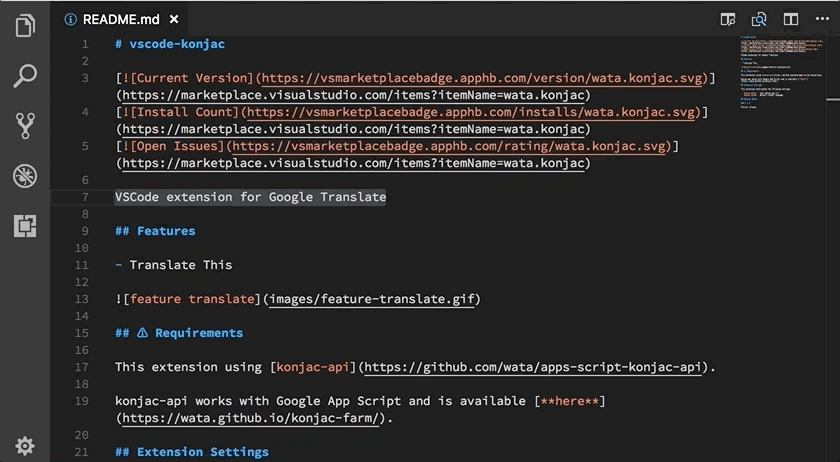Click the '## Extension Settings' heading
The image size is (840, 462).
pyautogui.click(x=192, y=452)
